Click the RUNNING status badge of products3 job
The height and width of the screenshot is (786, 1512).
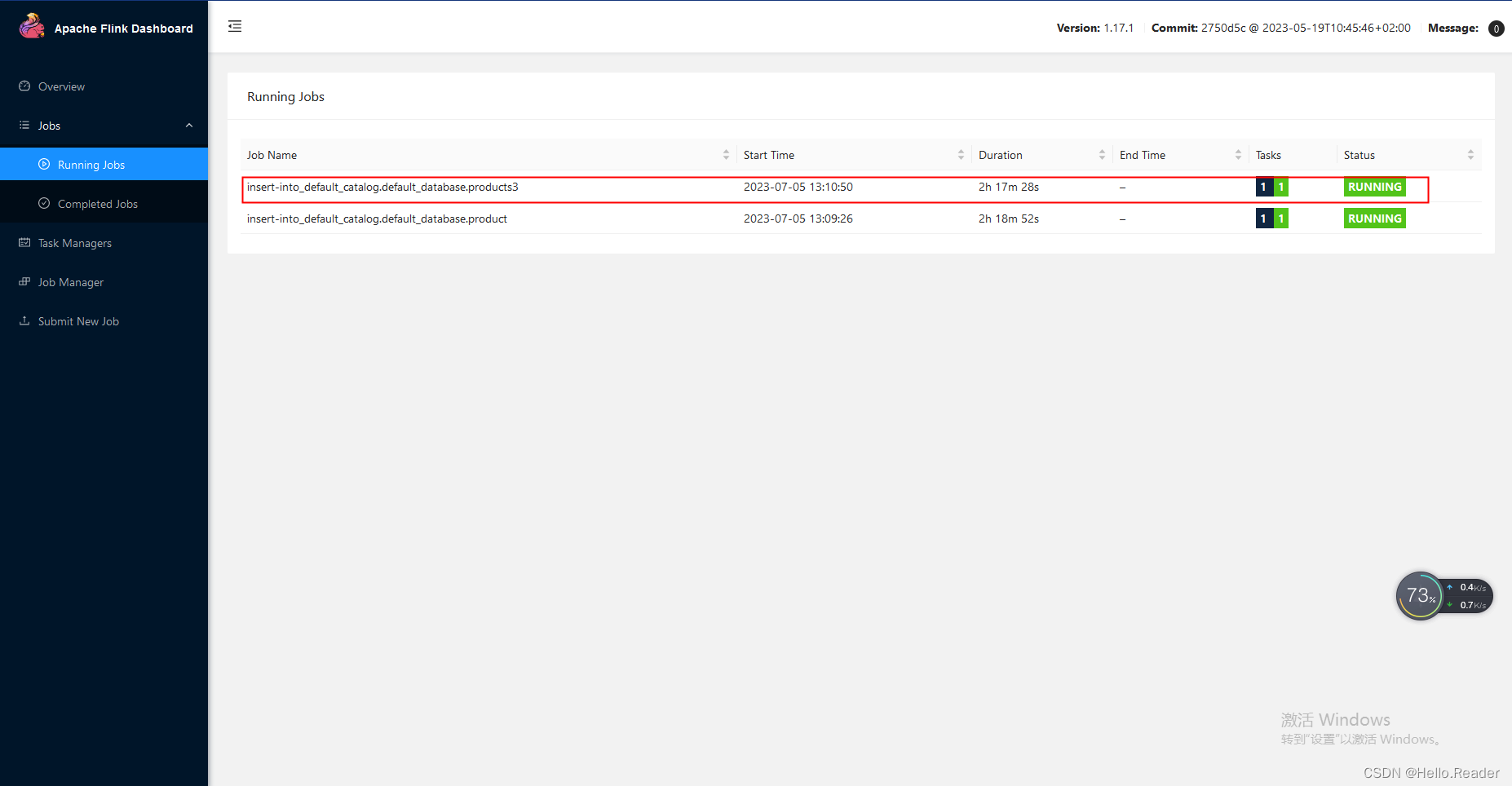(1374, 187)
